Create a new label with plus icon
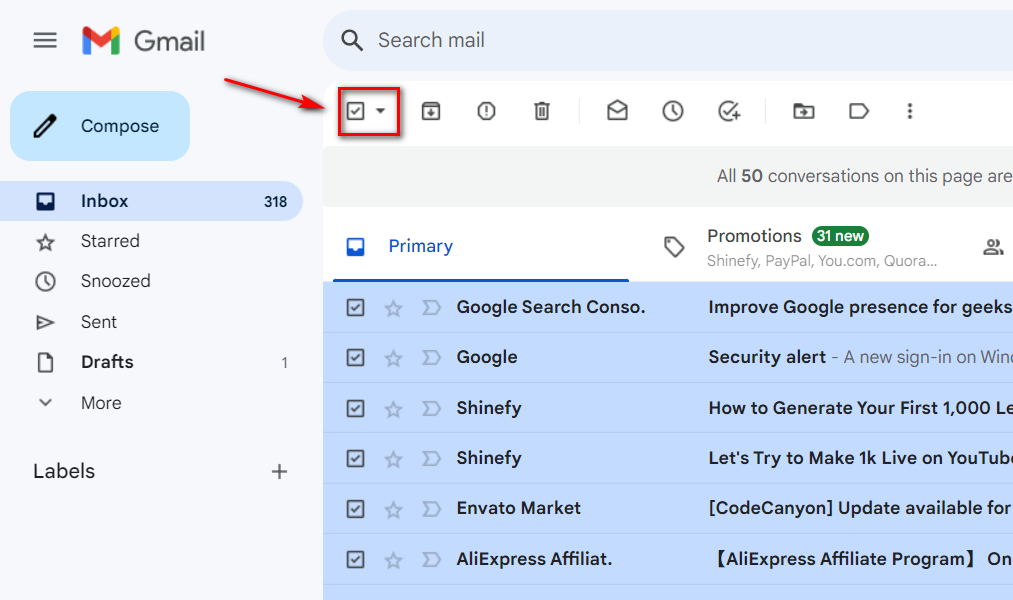 279,471
